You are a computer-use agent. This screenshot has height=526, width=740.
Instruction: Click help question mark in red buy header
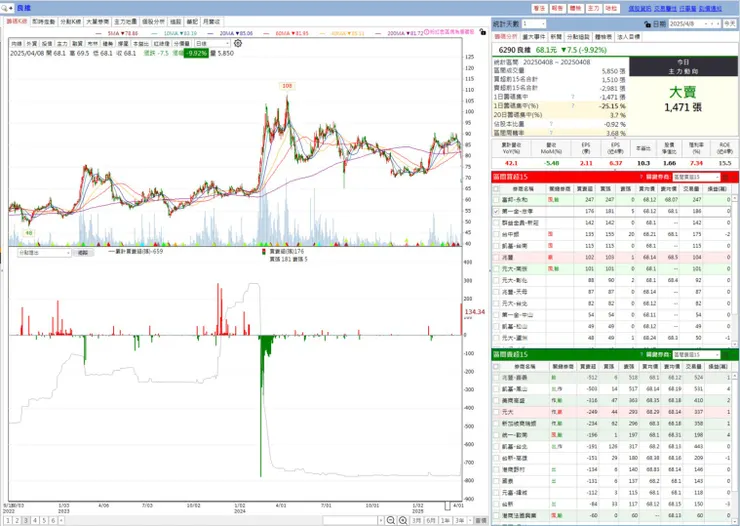(641, 177)
